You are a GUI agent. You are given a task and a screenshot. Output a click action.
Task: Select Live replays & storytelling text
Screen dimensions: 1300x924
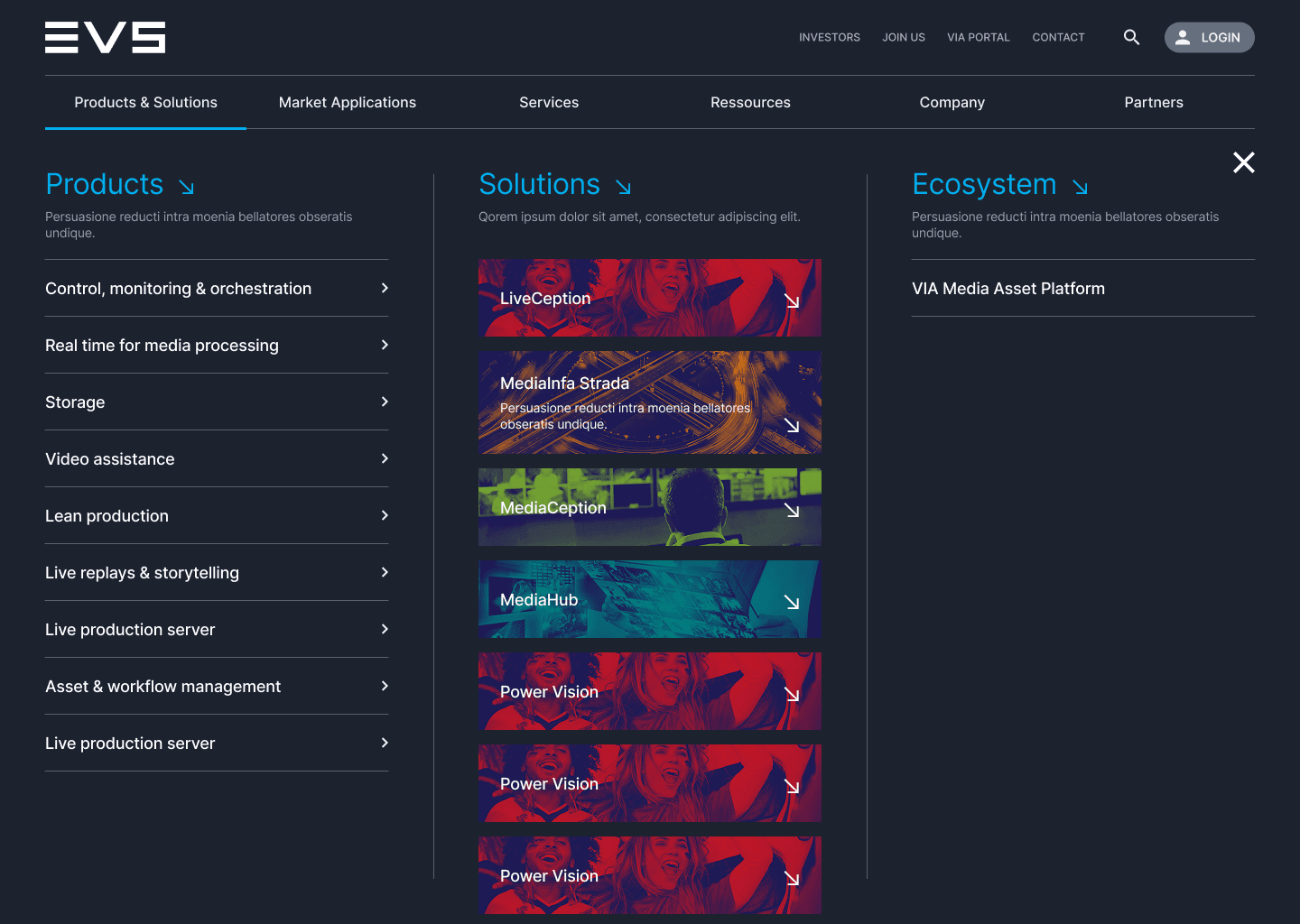coord(142,572)
